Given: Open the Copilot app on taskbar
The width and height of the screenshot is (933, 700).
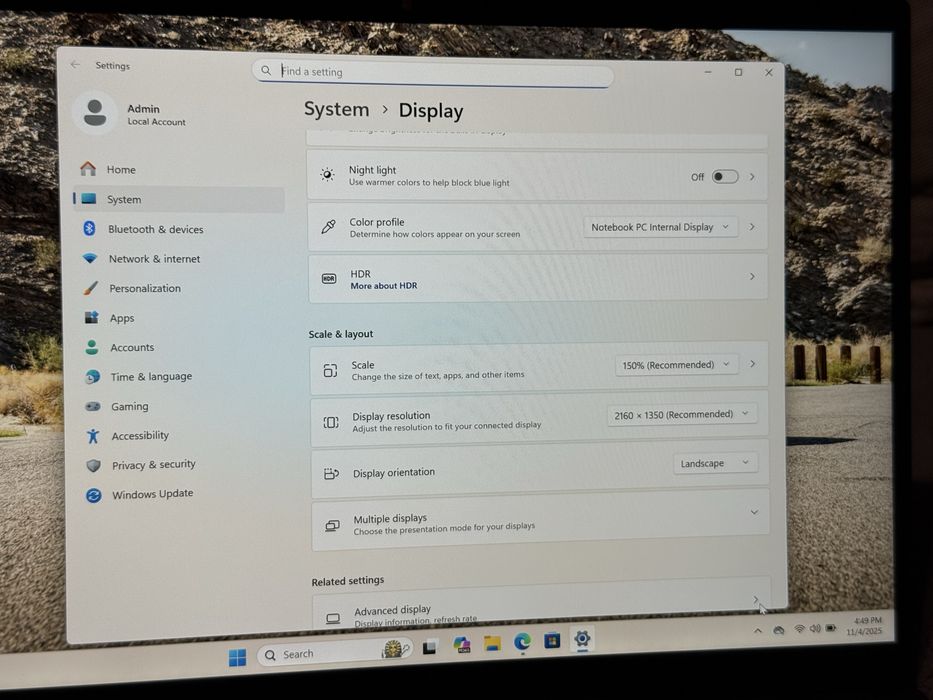Looking at the screenshot, I should click(461, 645).
